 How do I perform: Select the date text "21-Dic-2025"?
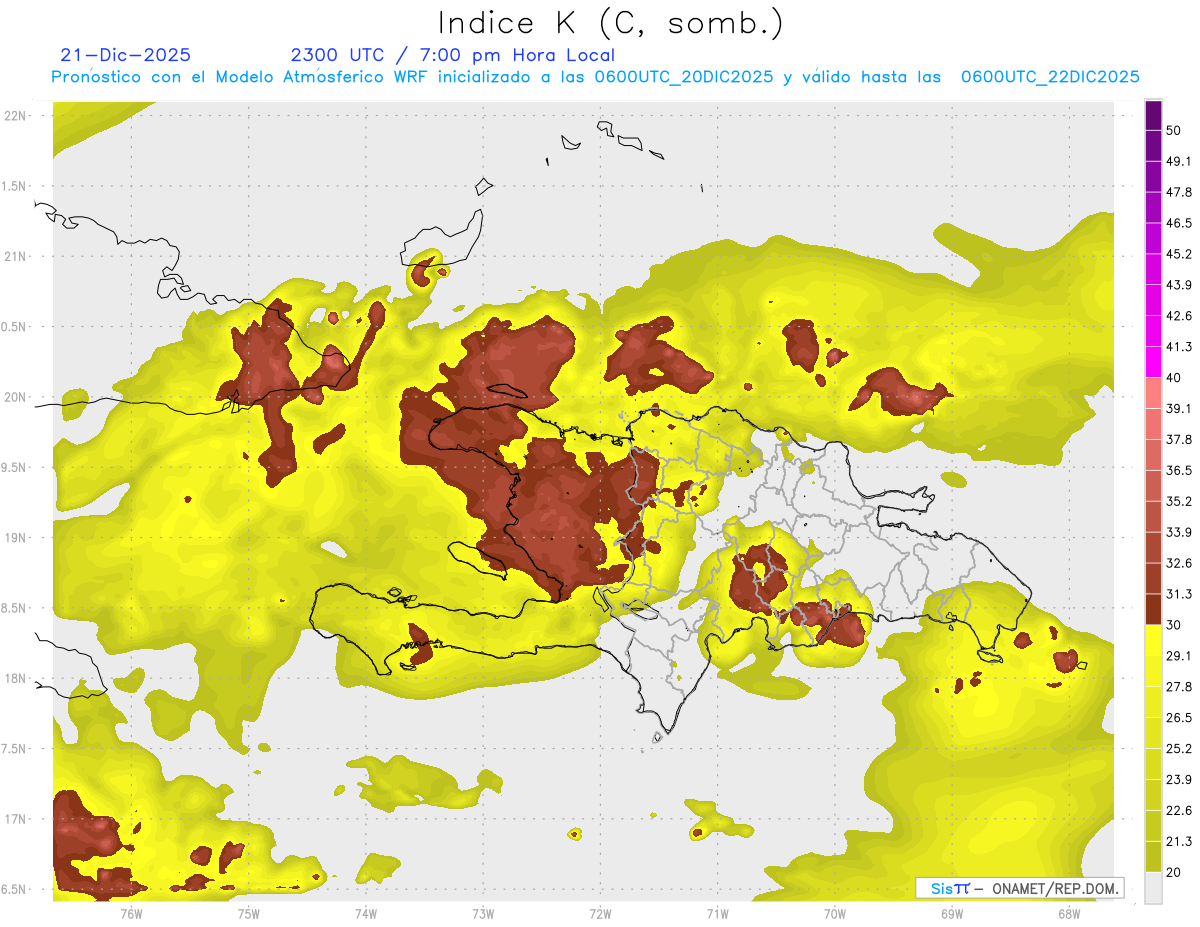tap(126, 55)
